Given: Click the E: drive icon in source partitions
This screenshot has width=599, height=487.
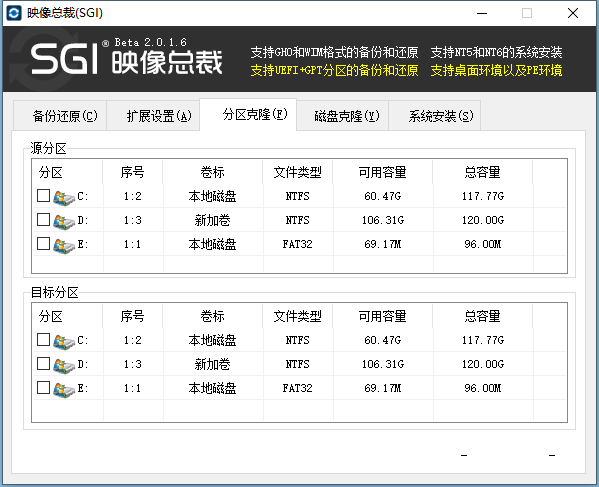Looking at the screenshot, I should [x=64, y=246].
